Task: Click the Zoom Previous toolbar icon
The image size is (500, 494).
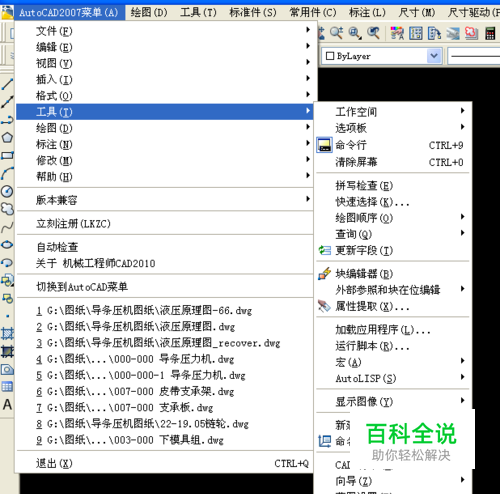Action: click(373, 33)
